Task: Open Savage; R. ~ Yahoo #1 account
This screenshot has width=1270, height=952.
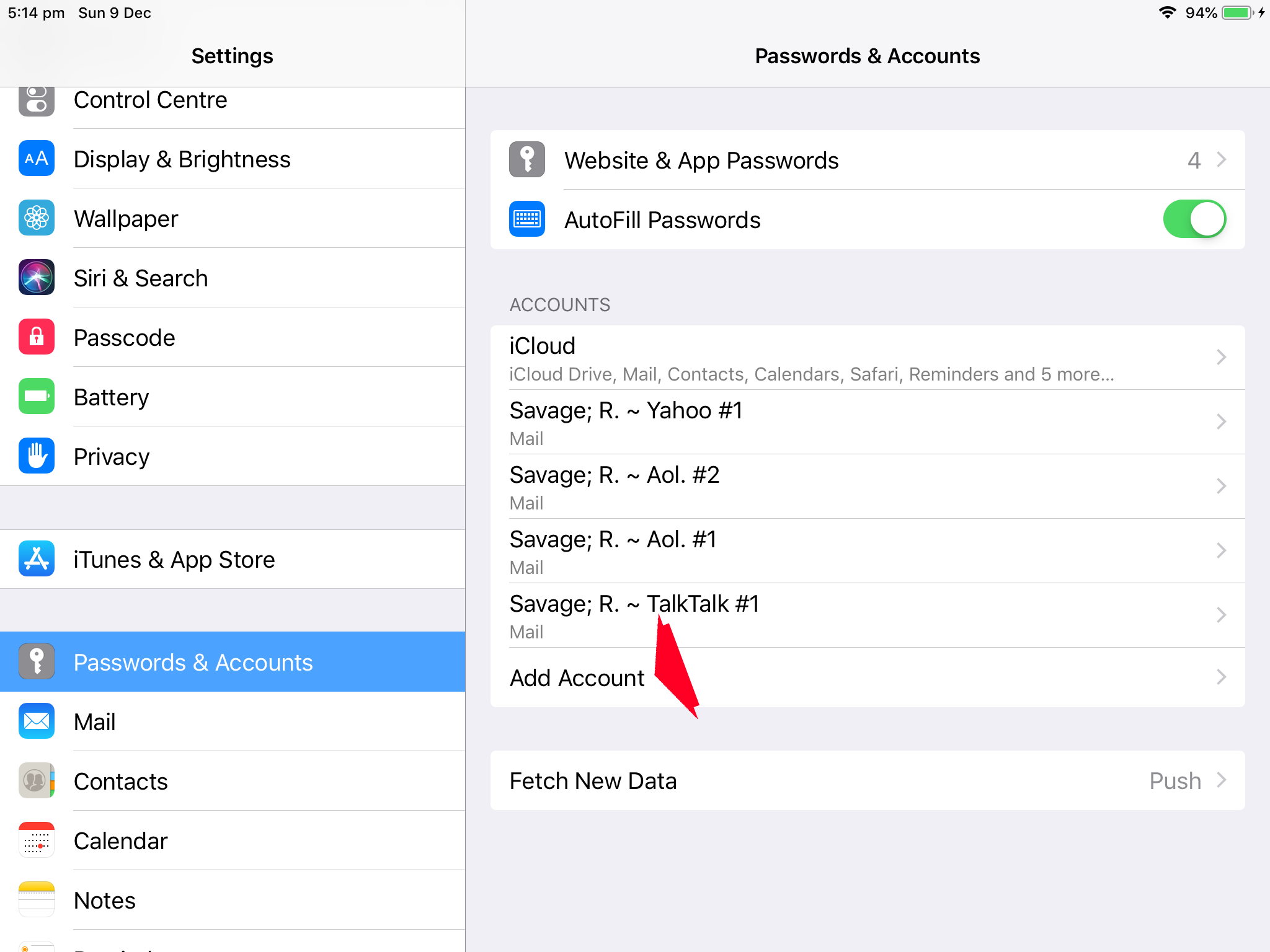Action: tap(867, 422)
